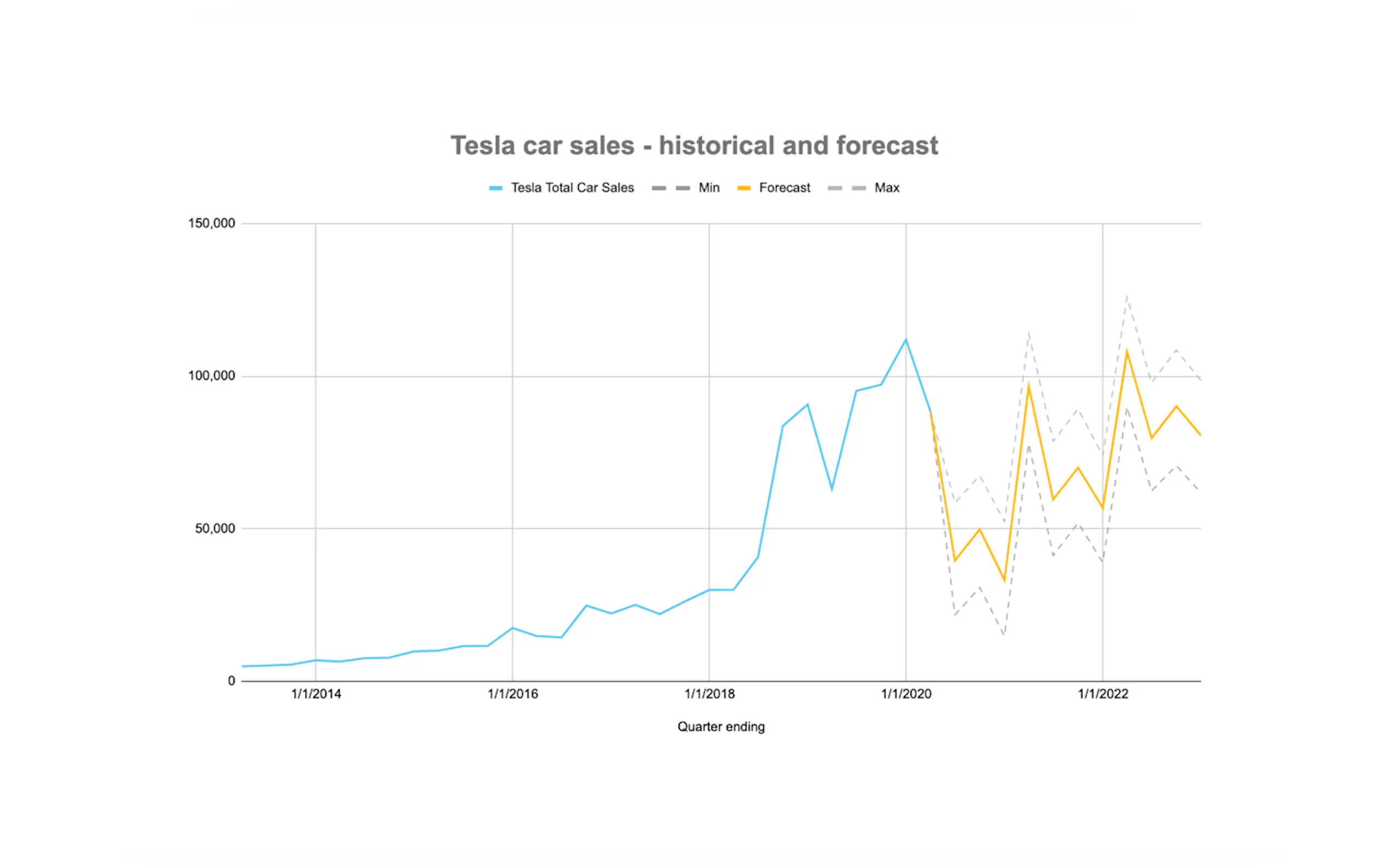Click the dark gray dashed Min legend swatch
1389x868 pixels.
(670, 188)
